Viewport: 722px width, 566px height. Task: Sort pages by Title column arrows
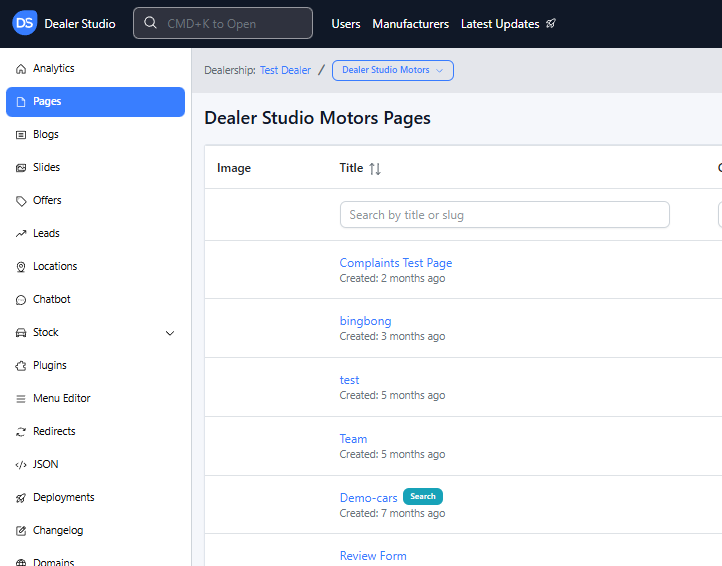[x=375, y=169]
